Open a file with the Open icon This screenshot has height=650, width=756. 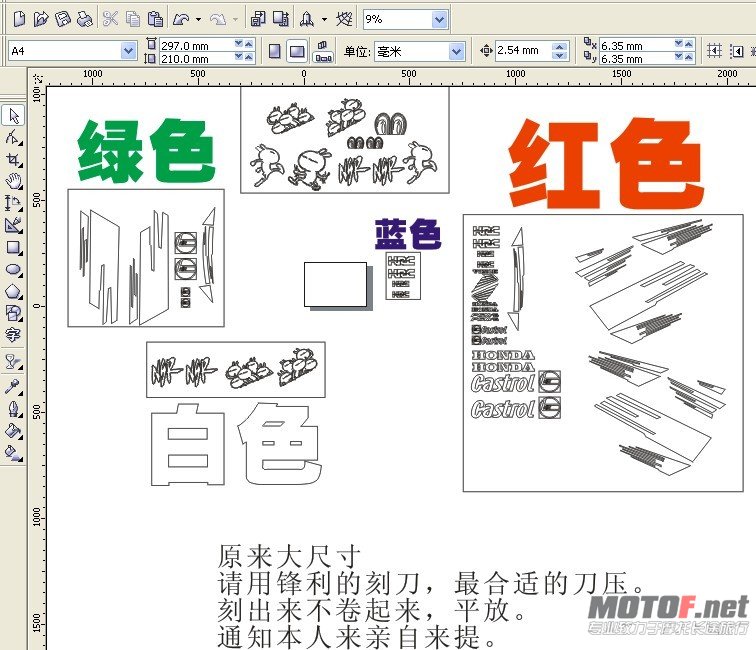[41, 19]
